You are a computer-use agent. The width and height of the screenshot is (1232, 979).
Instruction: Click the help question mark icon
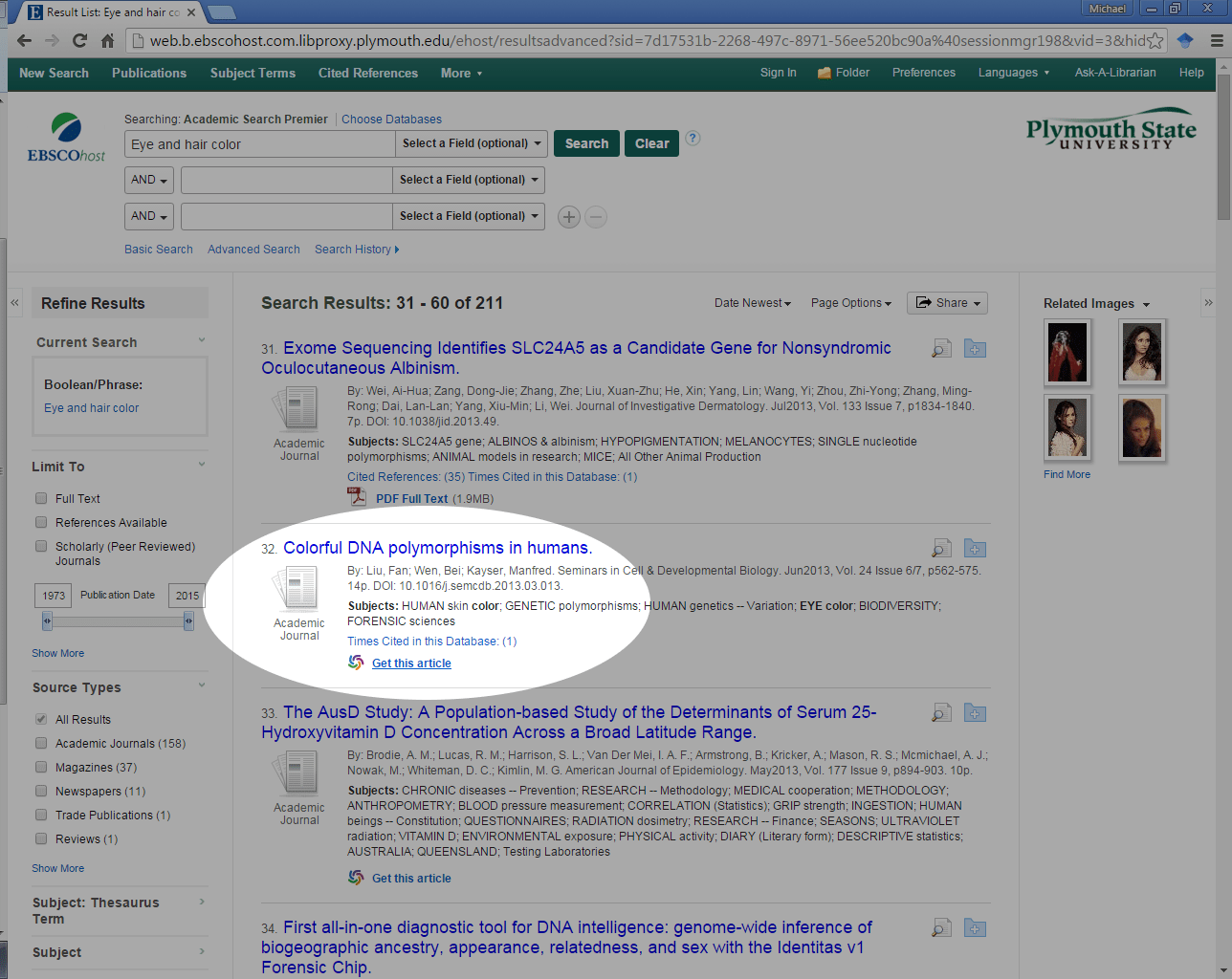[x=693, y=139]
